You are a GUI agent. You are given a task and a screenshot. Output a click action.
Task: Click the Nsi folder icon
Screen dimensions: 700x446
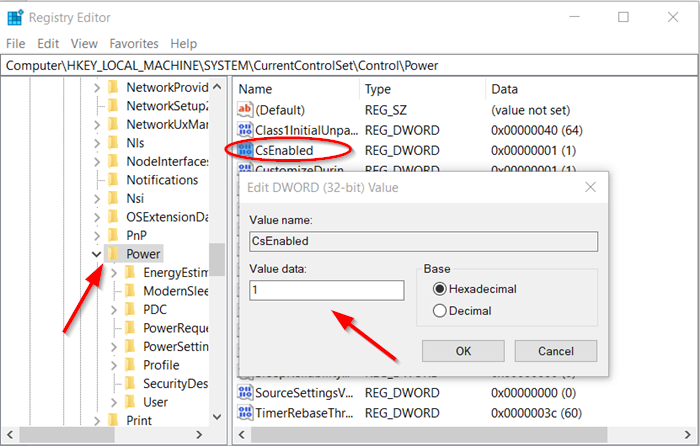tap(114, 198)
